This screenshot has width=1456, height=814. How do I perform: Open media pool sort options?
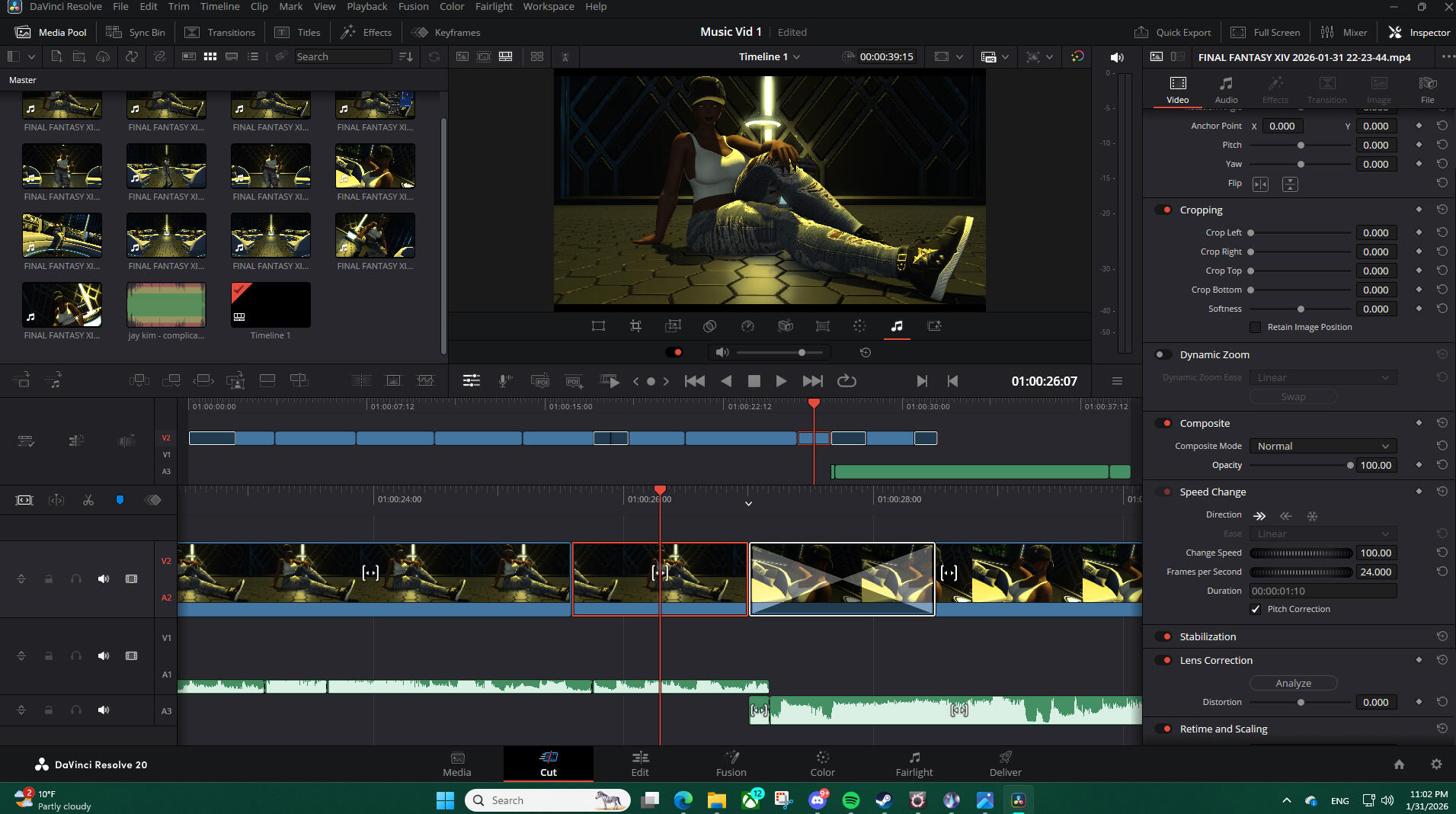coord(406,56)
